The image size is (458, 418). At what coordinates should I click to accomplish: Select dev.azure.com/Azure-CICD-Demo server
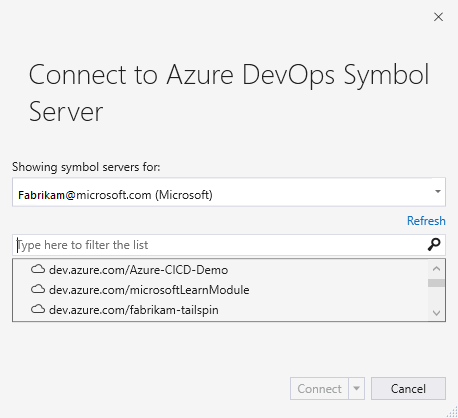pyautogui.click(x=138, y=270)
